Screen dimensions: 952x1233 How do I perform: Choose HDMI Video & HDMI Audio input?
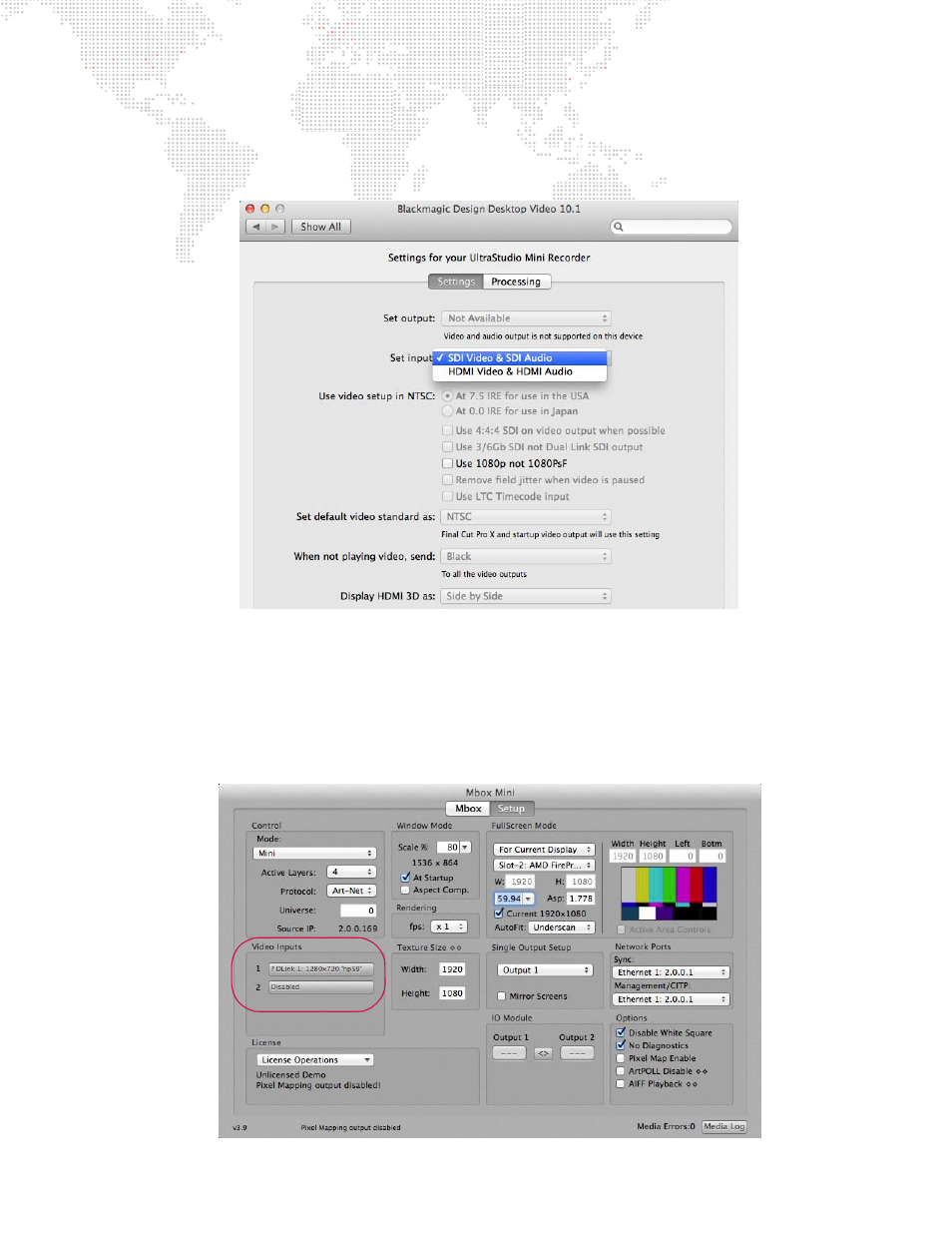pyautogui.click(x=520, y=371)
